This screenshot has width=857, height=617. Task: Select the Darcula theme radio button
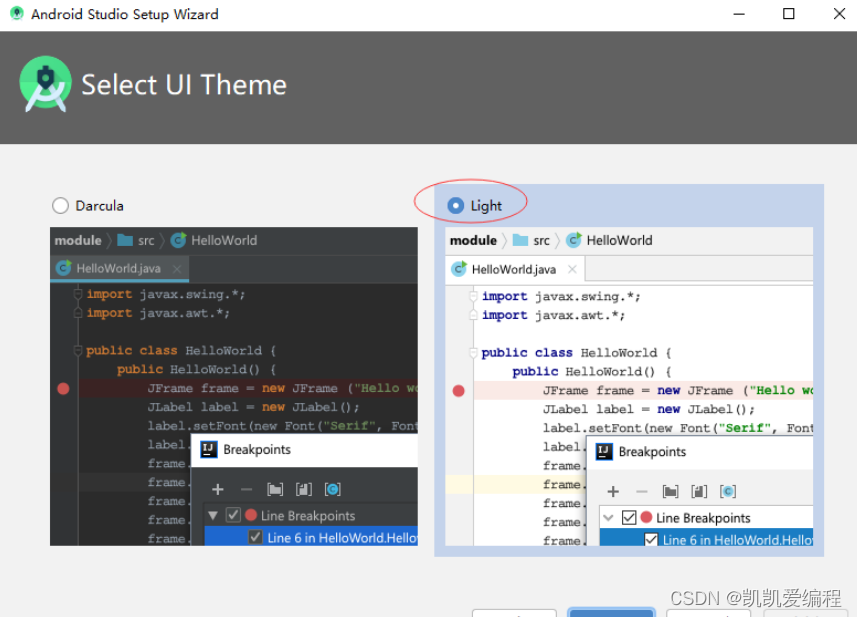coord(60,205)
